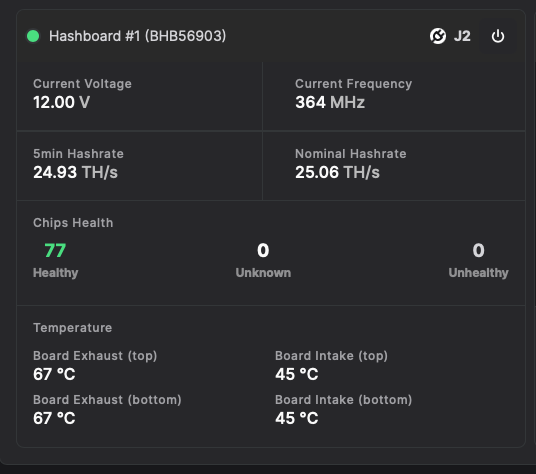Click the Current Voltage label
This screenshot has width=536, height=474.
pos(82,84)
